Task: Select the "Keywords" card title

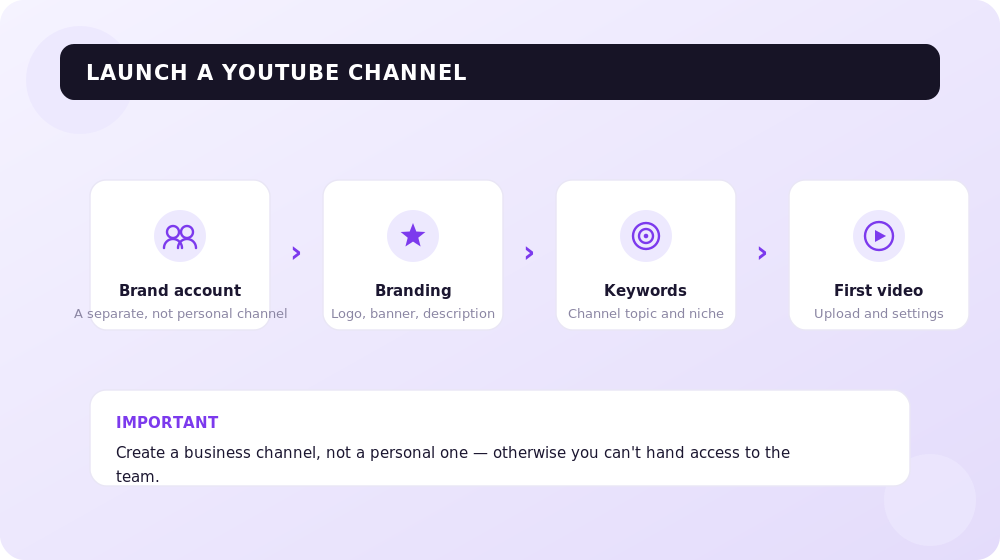Action: [645, 290]
